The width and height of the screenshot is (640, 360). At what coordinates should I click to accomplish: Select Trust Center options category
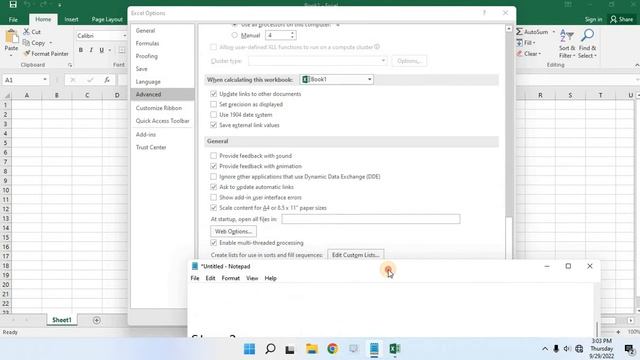pos(162,147)
